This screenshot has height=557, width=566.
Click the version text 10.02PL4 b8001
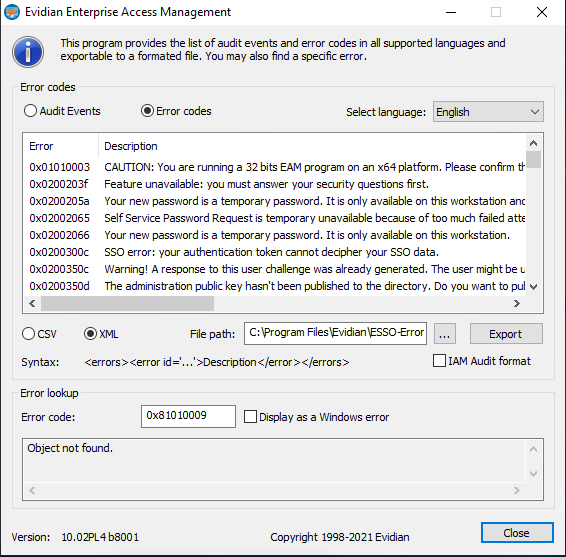click(100, 537)
